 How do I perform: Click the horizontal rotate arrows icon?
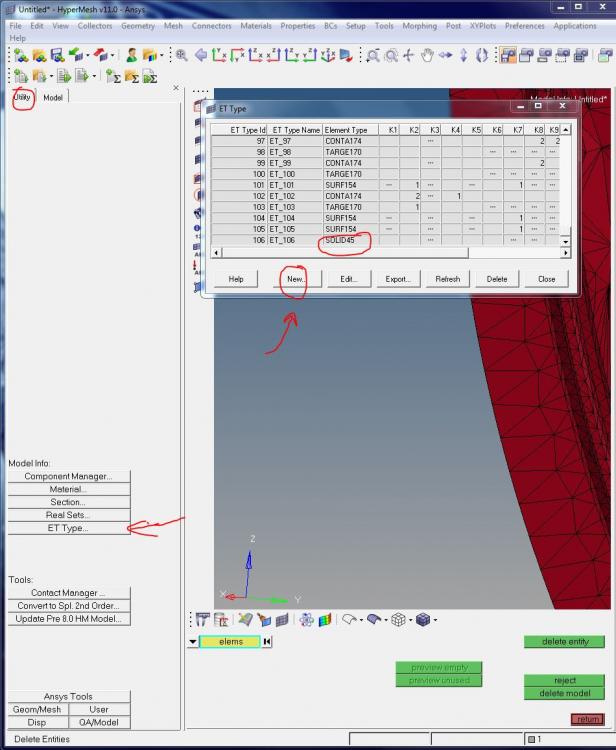click(x=445, y=55)
